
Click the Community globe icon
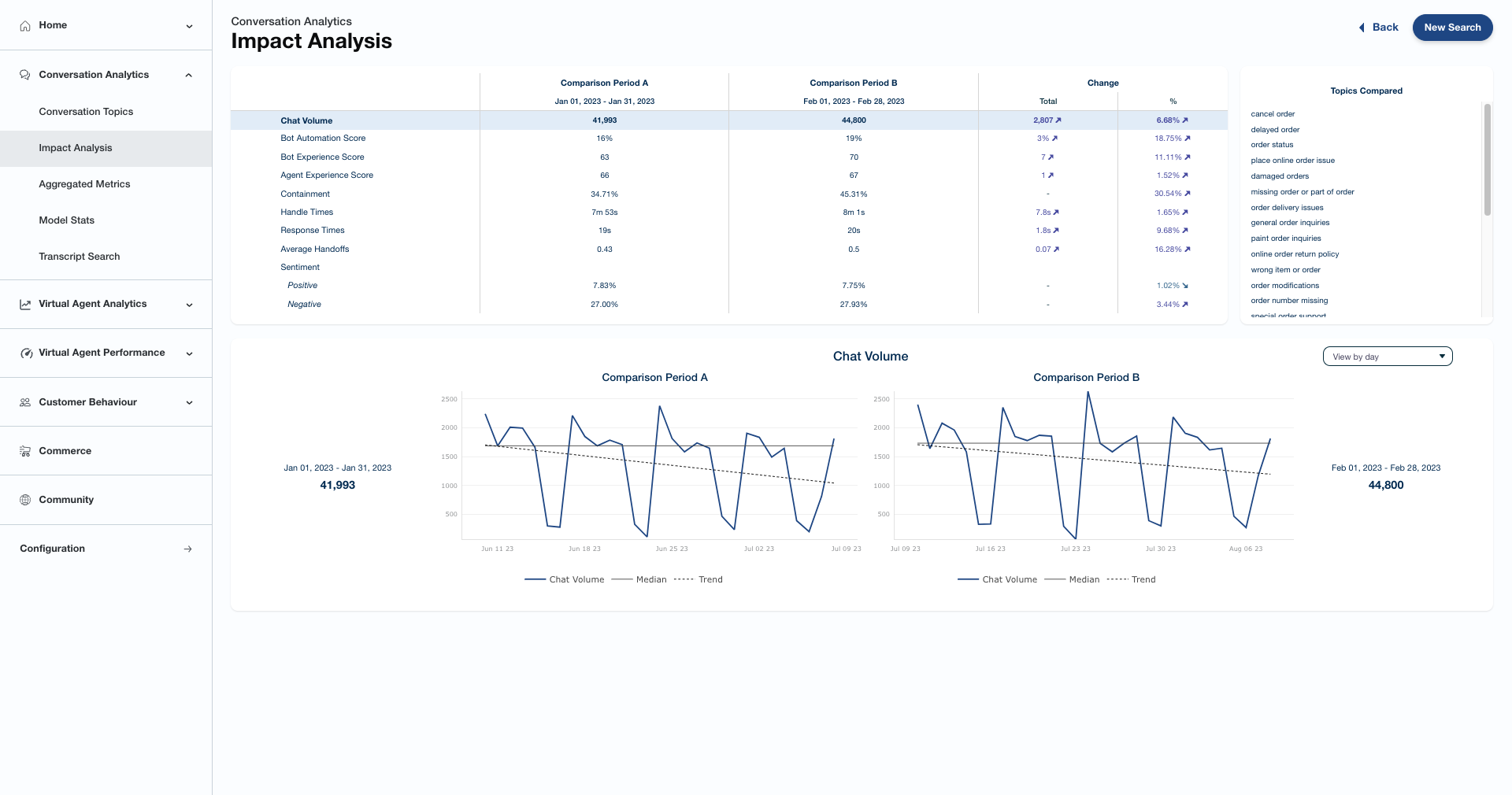click(25, 500)
